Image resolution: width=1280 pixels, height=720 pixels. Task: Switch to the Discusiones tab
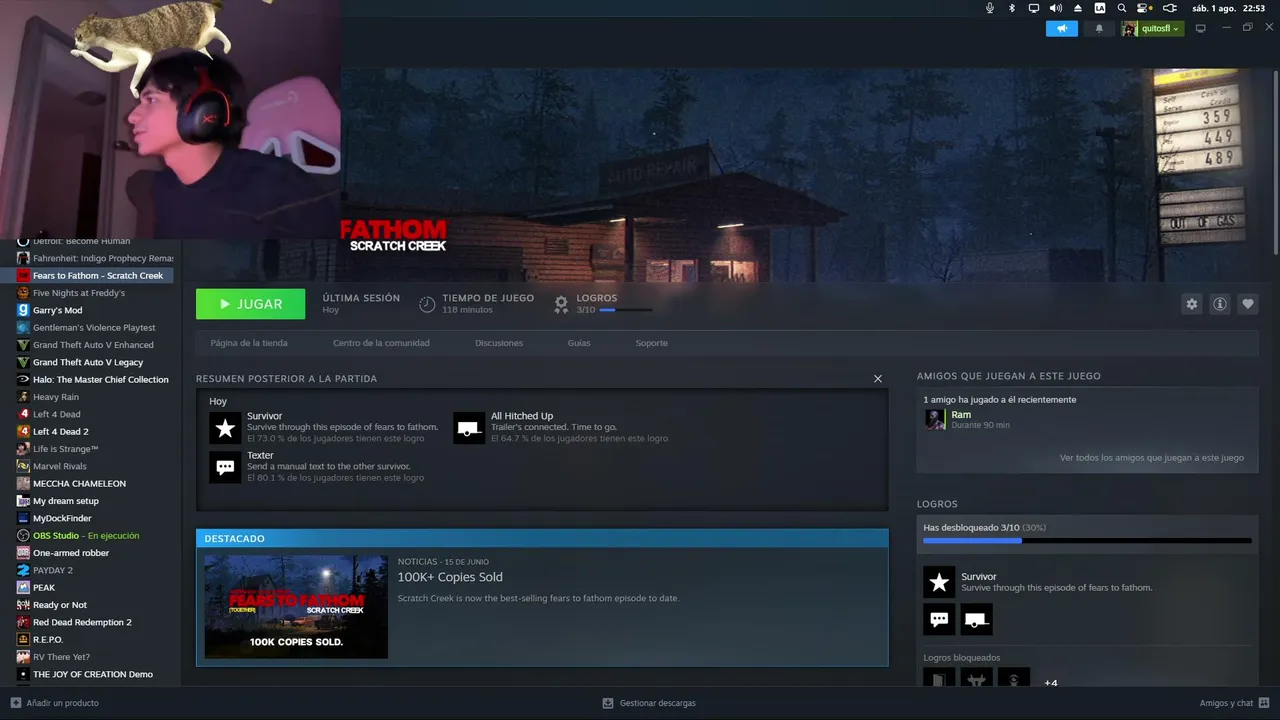click(x=499, y=343)
